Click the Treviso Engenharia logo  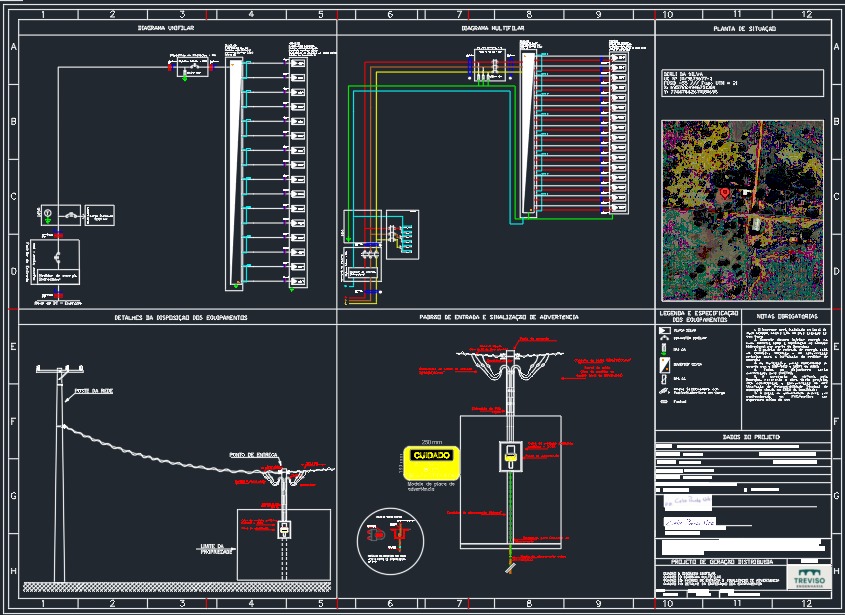pos(808,577)
